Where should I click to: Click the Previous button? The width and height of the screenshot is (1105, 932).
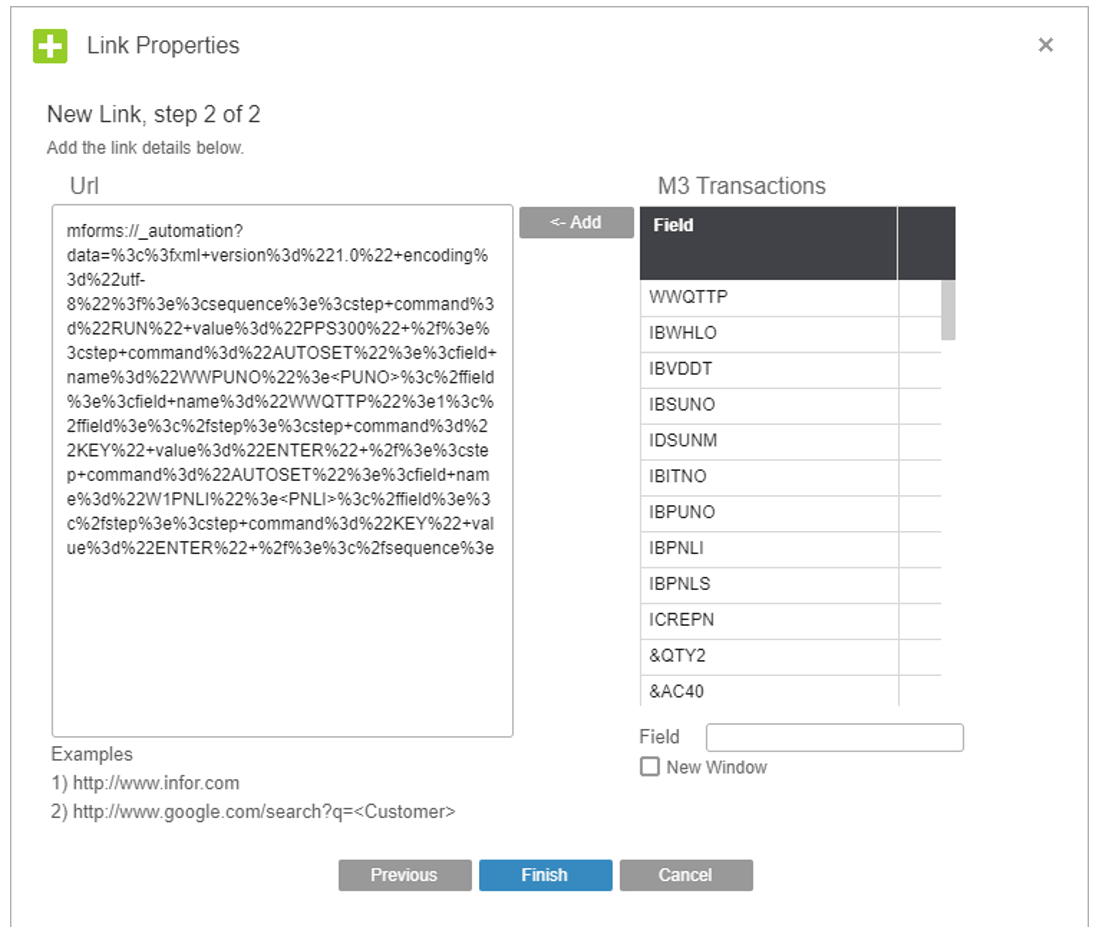tap(404, 875)
